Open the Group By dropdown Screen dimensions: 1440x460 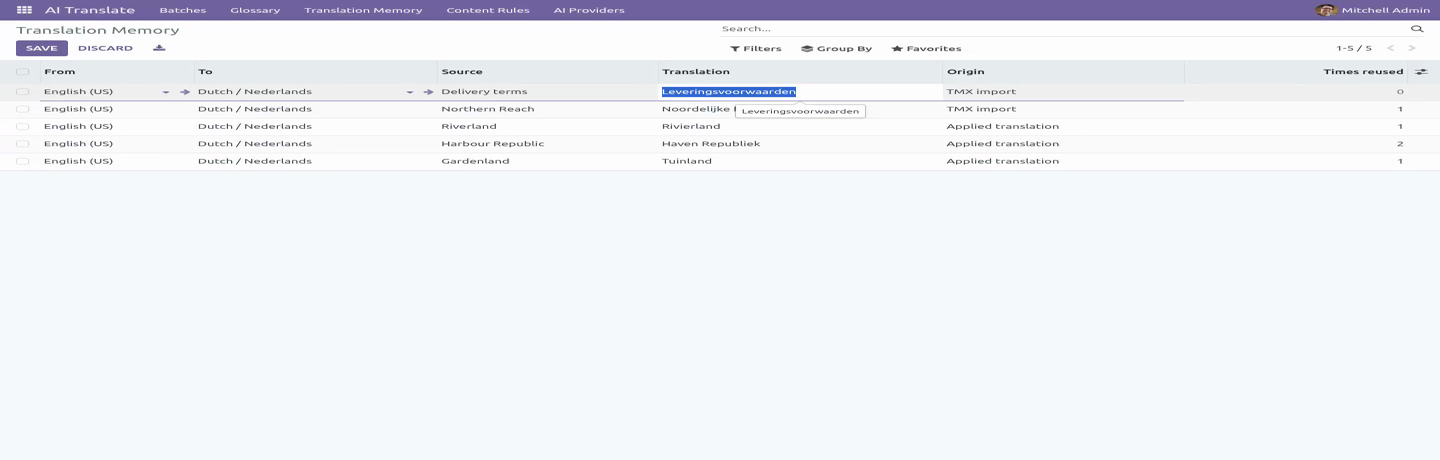pyautogui.click(x=837, y=48)
